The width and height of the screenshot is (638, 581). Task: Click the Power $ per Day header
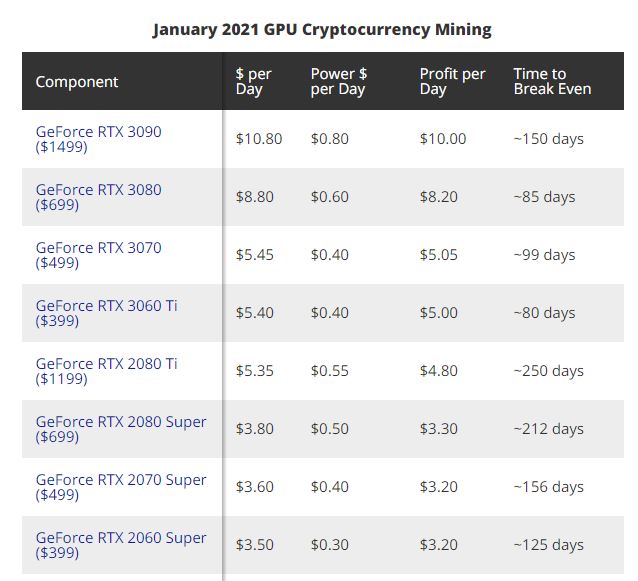(x=339, y=81)
